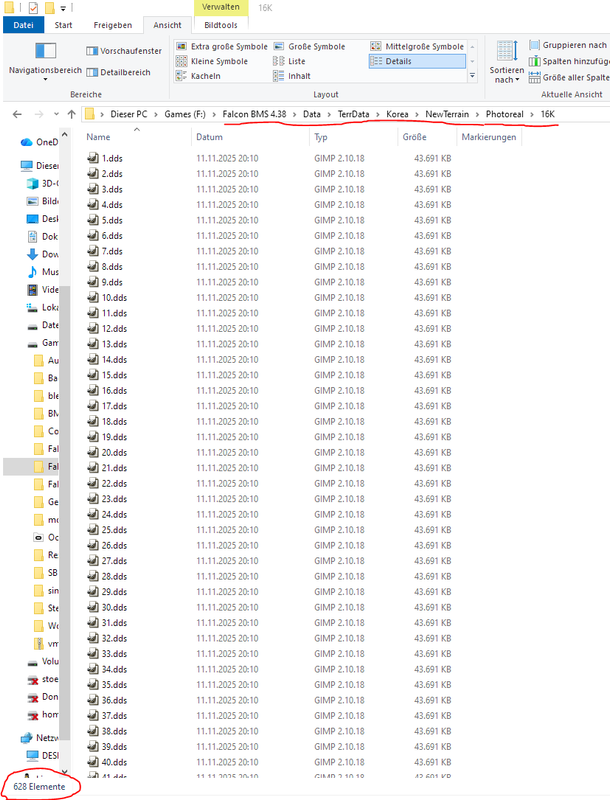Image resolution: width=610 pixels, height=800 pixels.
Task: Open Musik in the navigation pane
Action: pyautogui.click(x=43, y=272)
